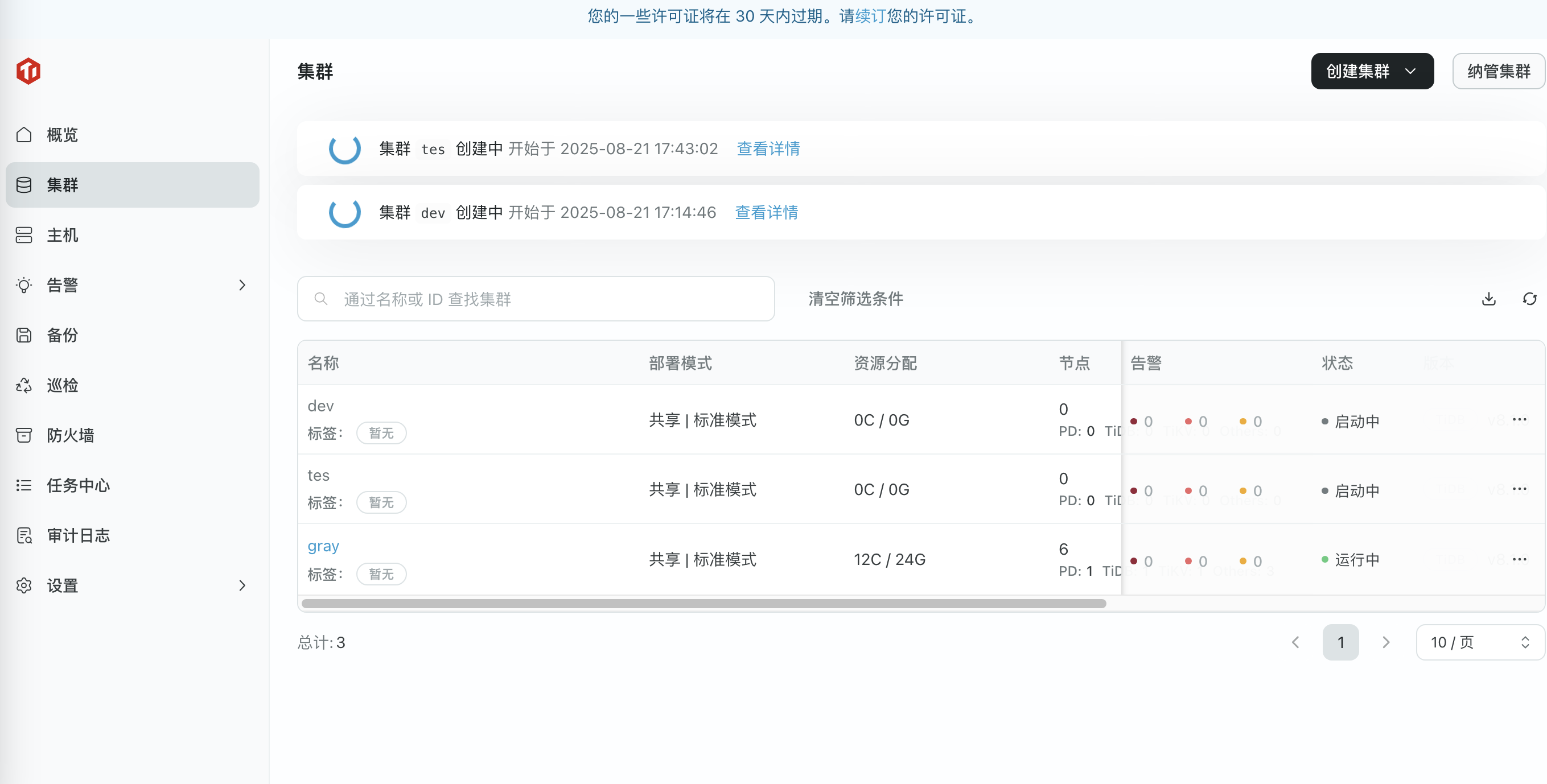Open the 10 / 页 page size selector
Screen dimensions: 1547x784
click(x=1479, y=642)
